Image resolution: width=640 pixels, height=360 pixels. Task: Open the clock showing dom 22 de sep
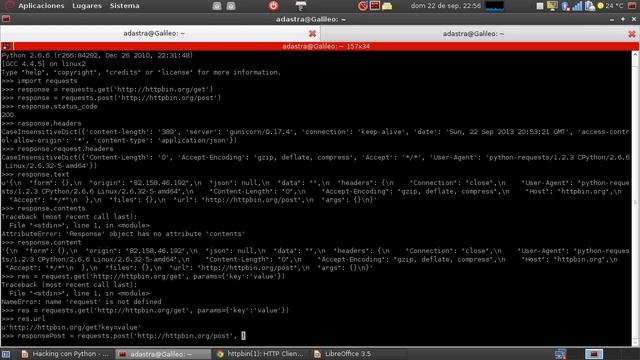coord(446,6)
